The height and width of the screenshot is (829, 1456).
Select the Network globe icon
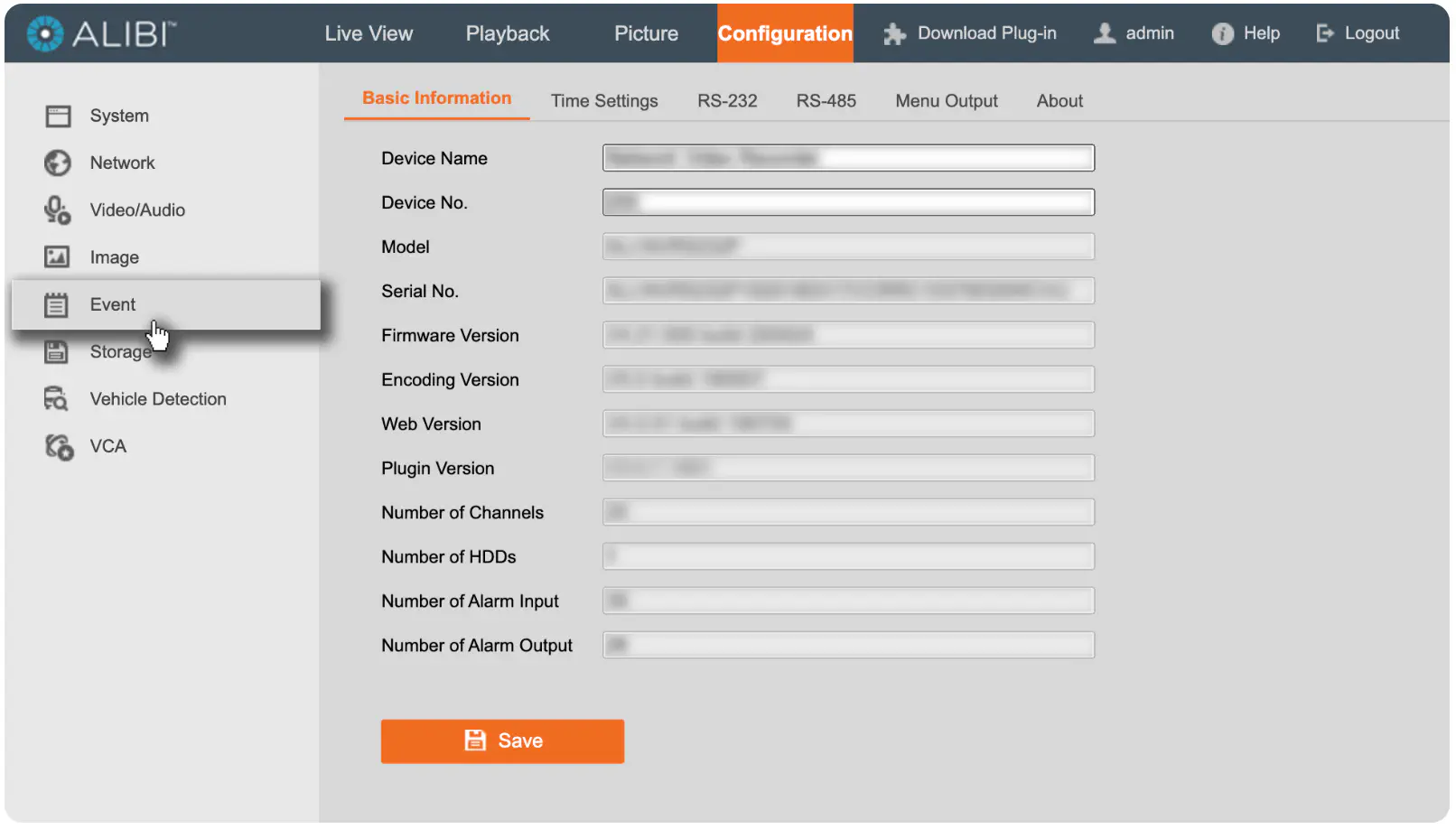click(x=58, y=163)
